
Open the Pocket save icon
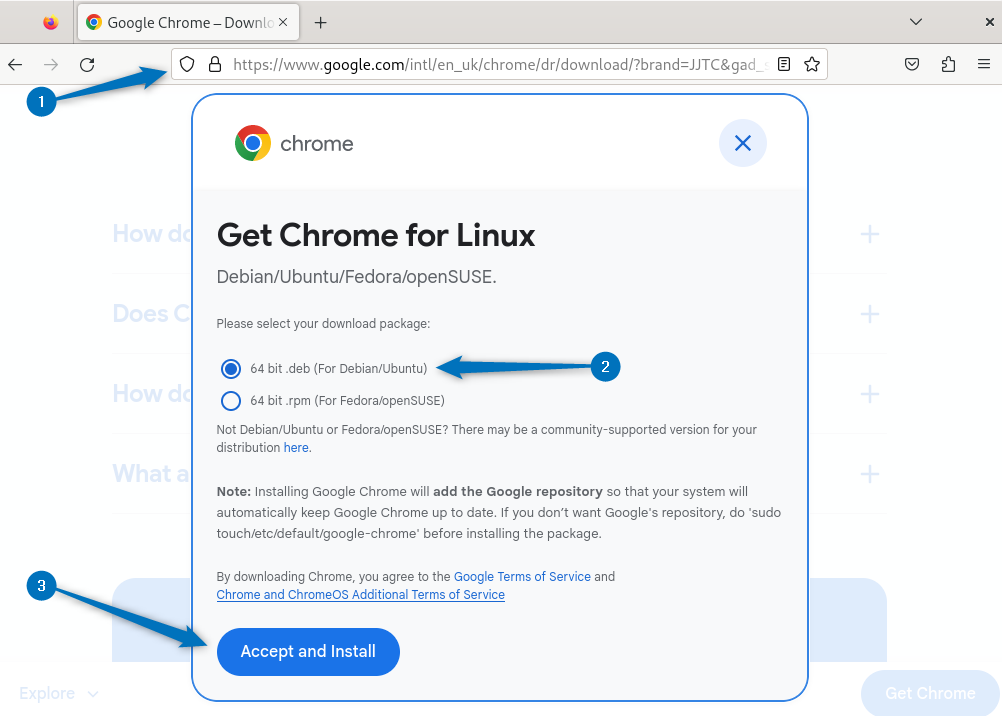(x=912, y=65)
